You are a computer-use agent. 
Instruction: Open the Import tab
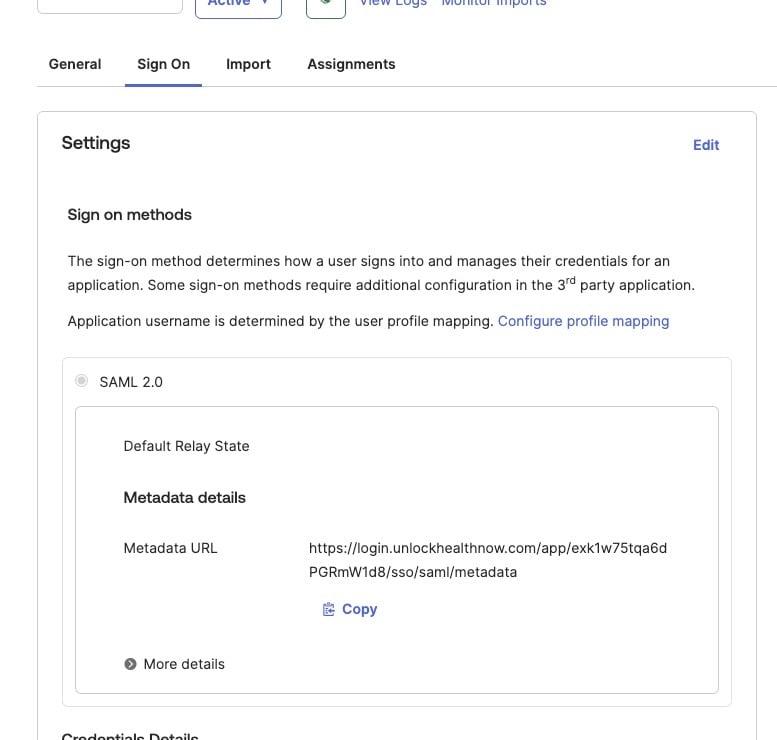tap(248, 64)
